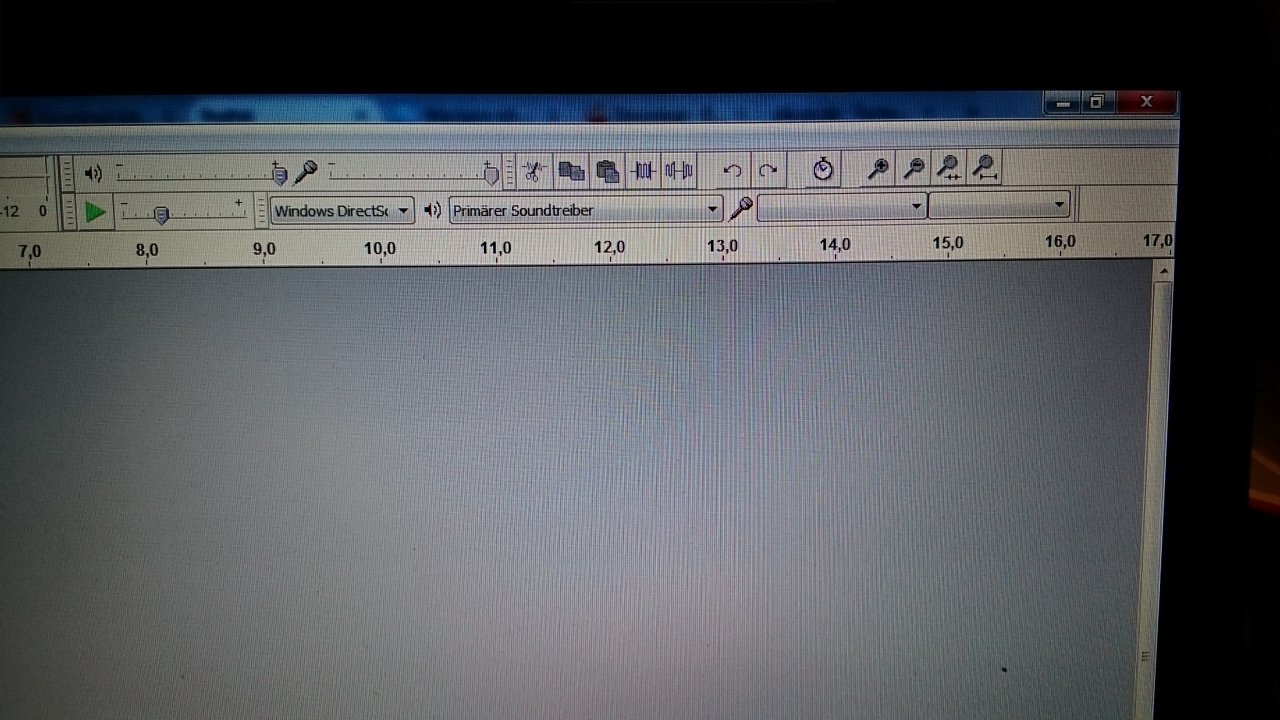Click the green Play-at-speed button
The height and width of the screenshot is (720, 1280).
pyautogui.click(x=95, y=212)
